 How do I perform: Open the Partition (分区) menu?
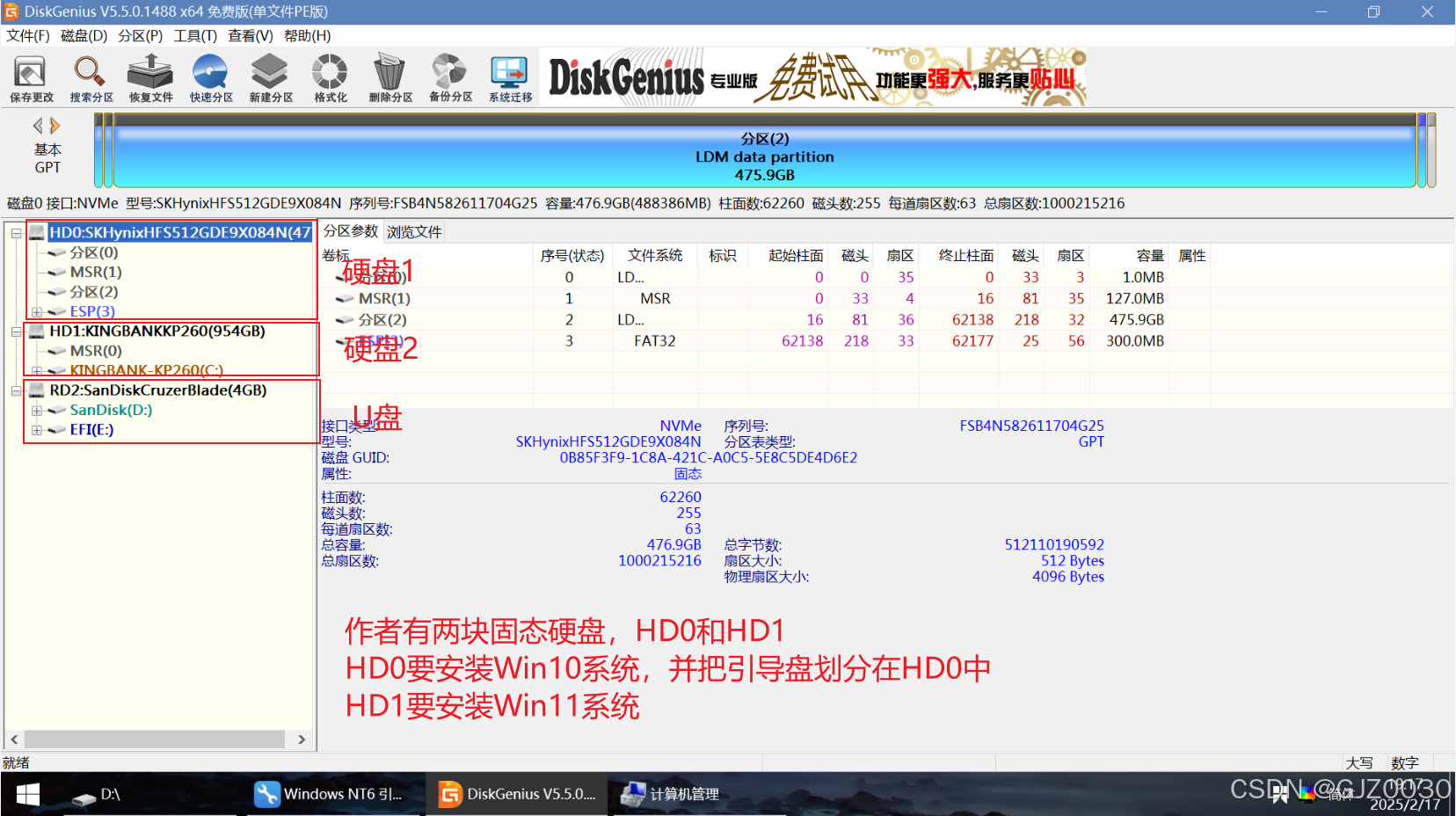coord(141,36)
